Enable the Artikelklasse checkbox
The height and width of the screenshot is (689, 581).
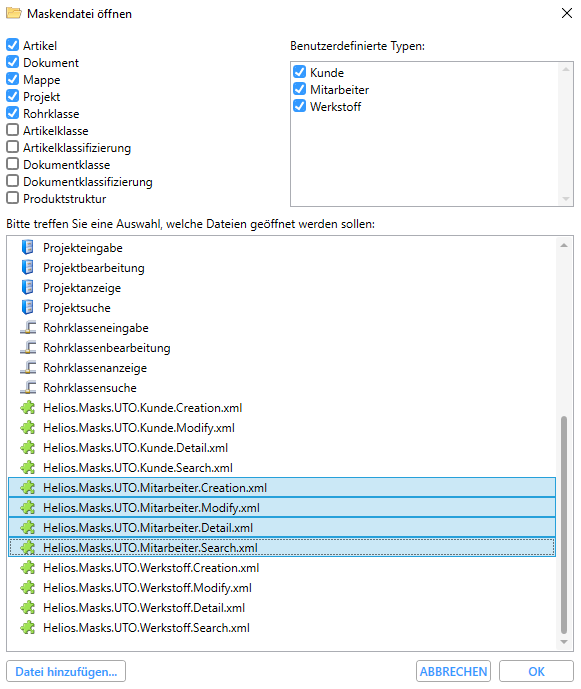click(x=13, y=130)
